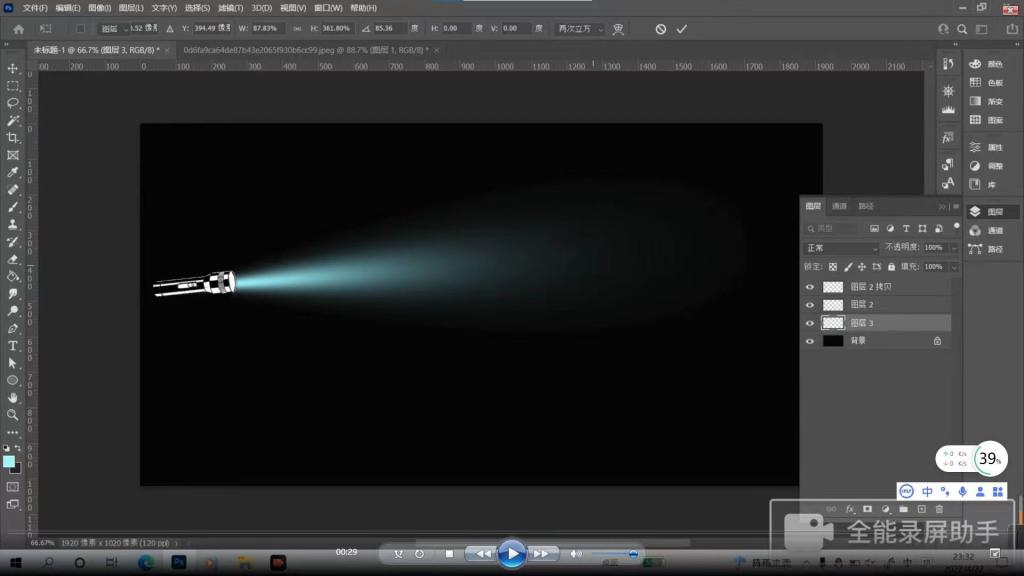Open the 滤镜(T) menu
The width and height of the screenshot is (1024, 576).
pyautogui.click(x=231, y=8)
